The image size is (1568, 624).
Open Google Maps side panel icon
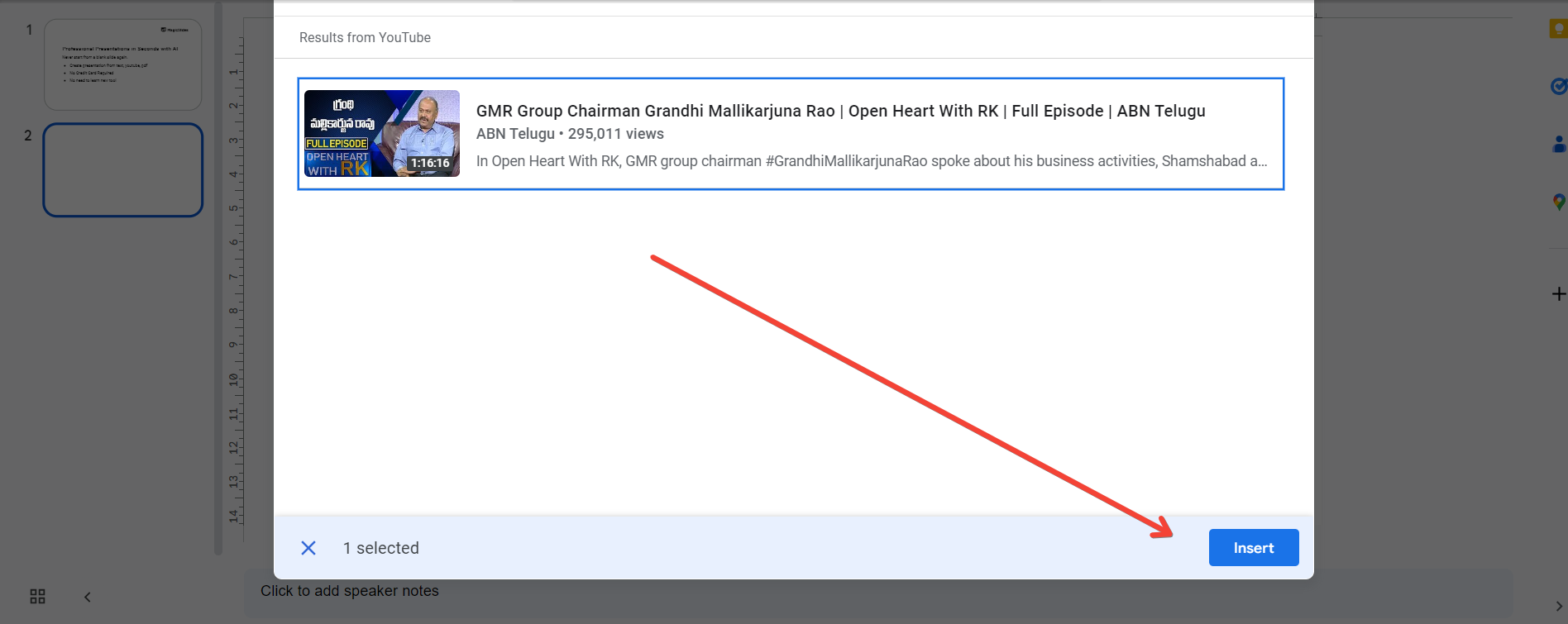coord(1559,202)
